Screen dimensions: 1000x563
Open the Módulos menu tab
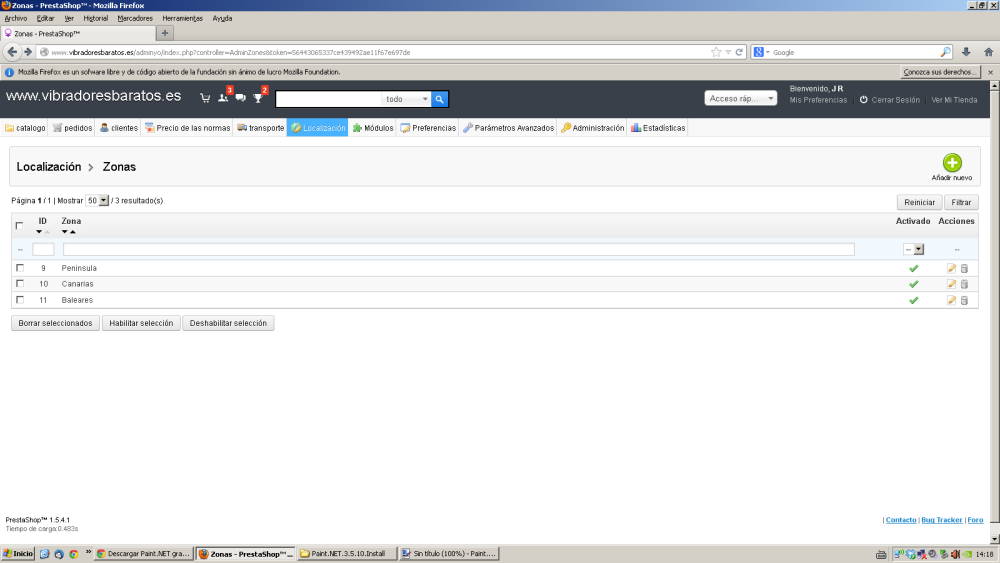point(372,128)
